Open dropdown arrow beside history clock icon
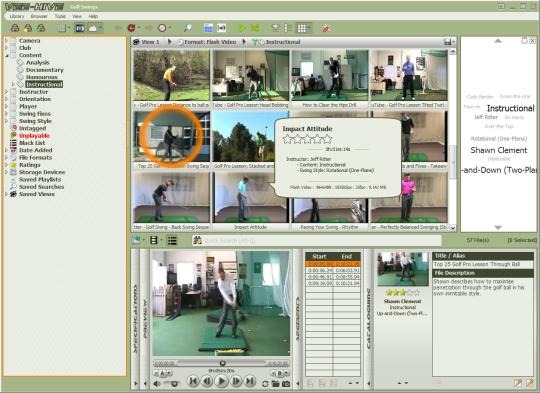Image resolution: width=540 pixels, height=393 pixels. (170, 28)
